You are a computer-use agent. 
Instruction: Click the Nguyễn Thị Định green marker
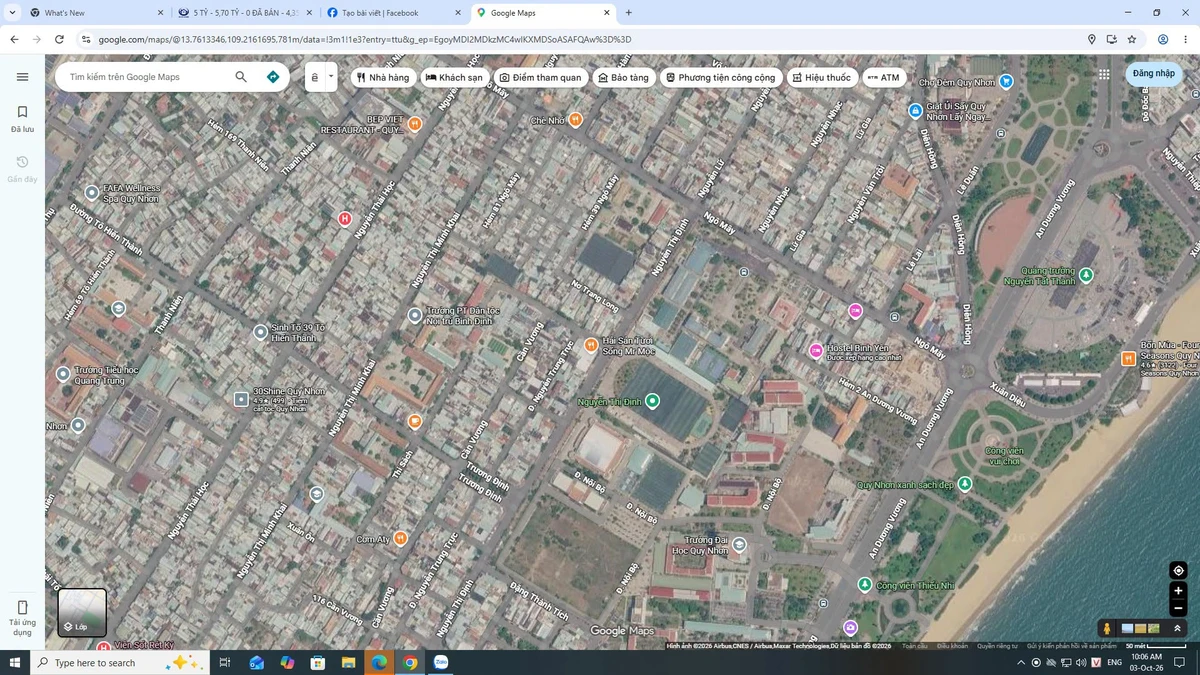tap(652, 401)
